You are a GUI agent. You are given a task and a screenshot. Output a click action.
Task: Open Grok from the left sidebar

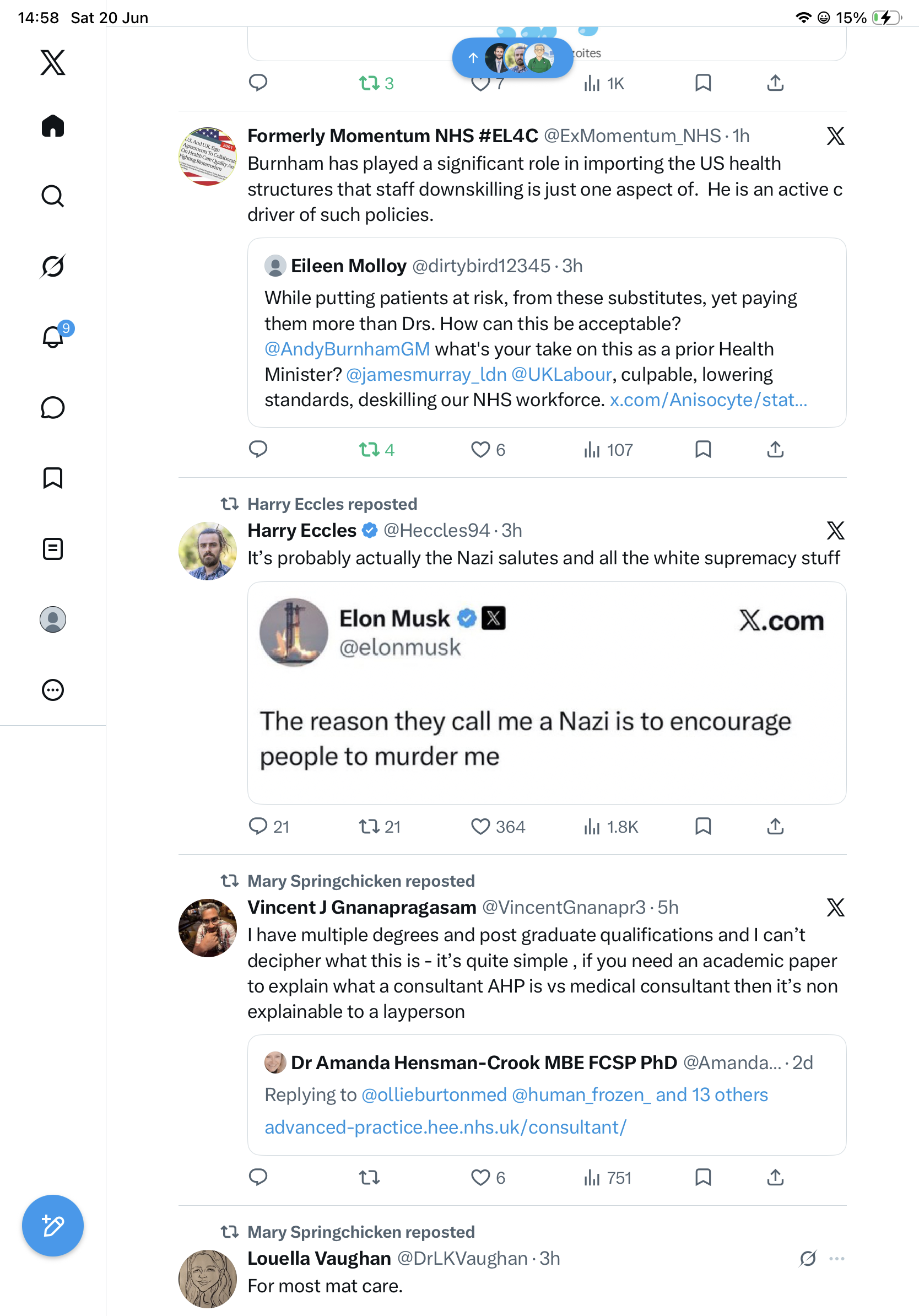[x=53, y=266]
